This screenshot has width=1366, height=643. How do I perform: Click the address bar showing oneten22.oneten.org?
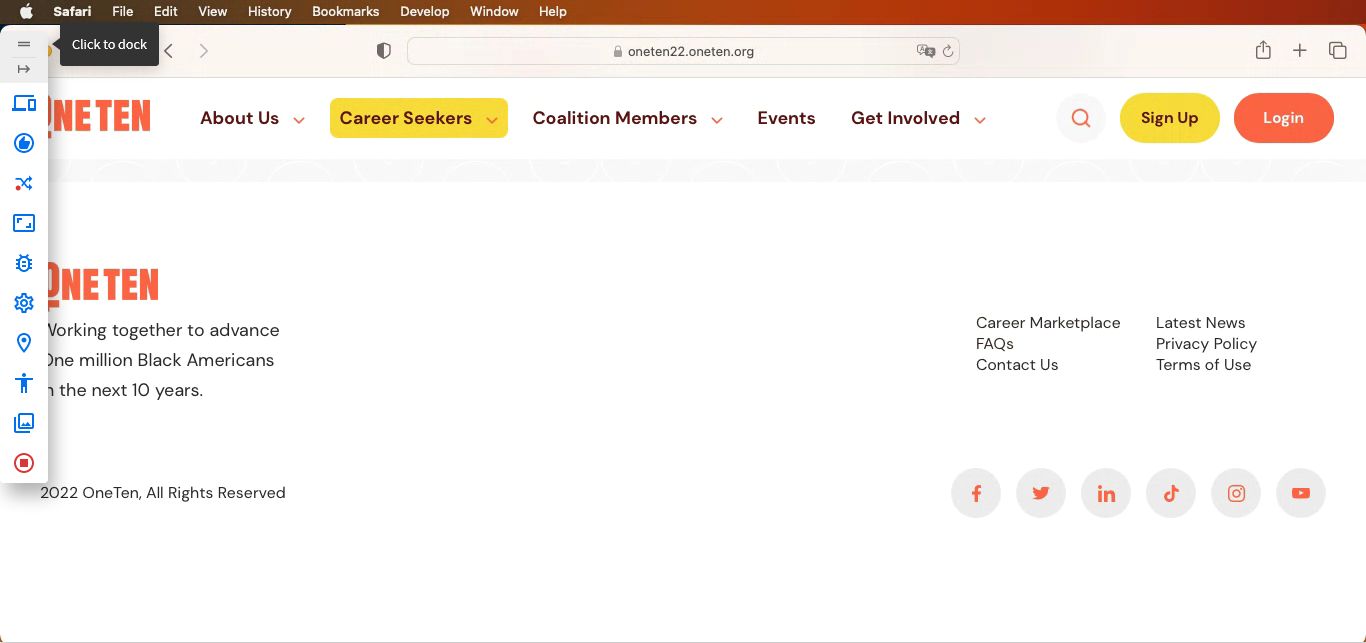click(x=683, y=51)
